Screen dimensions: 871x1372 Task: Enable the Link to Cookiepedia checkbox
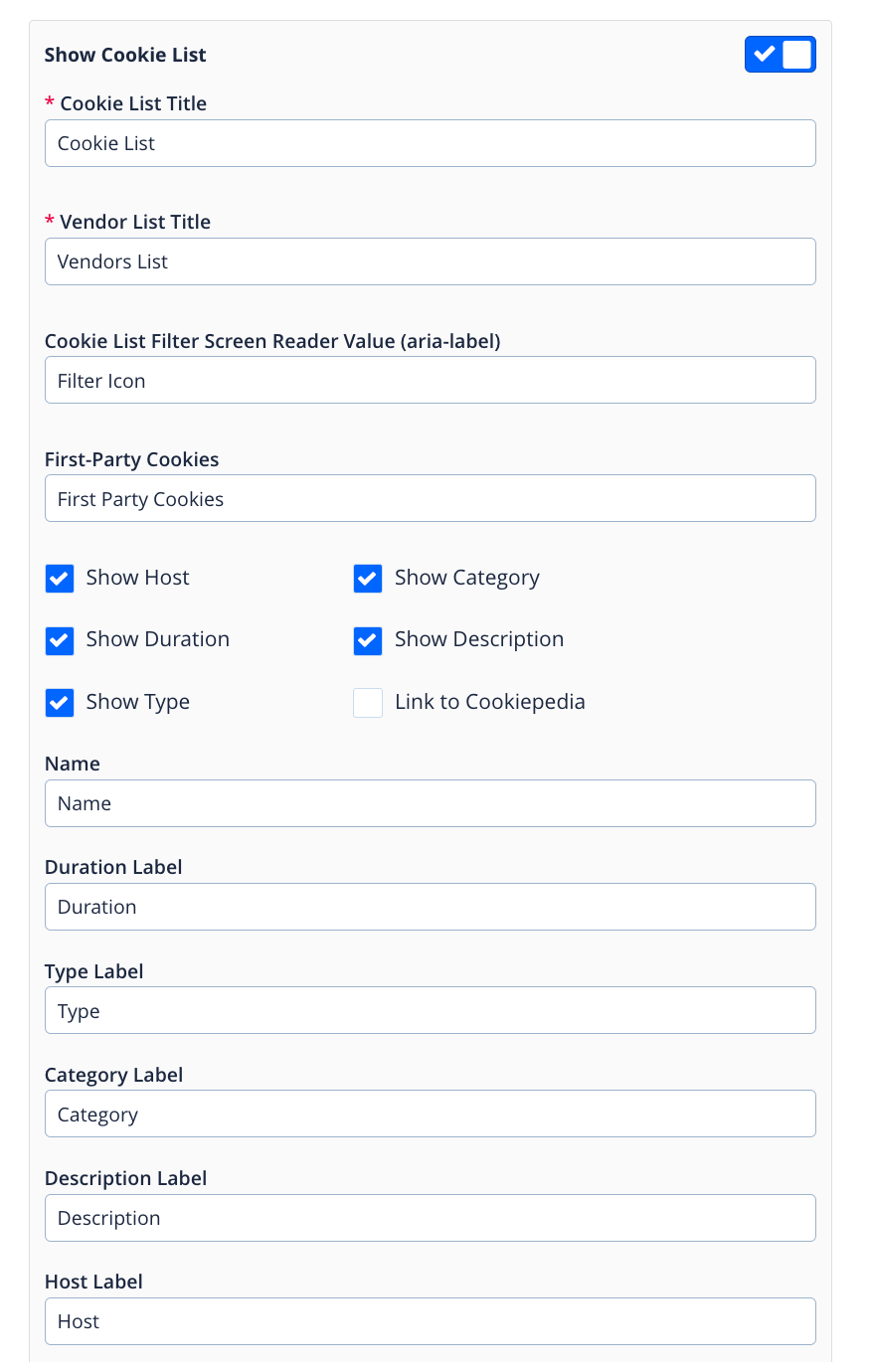pos(368,703)
